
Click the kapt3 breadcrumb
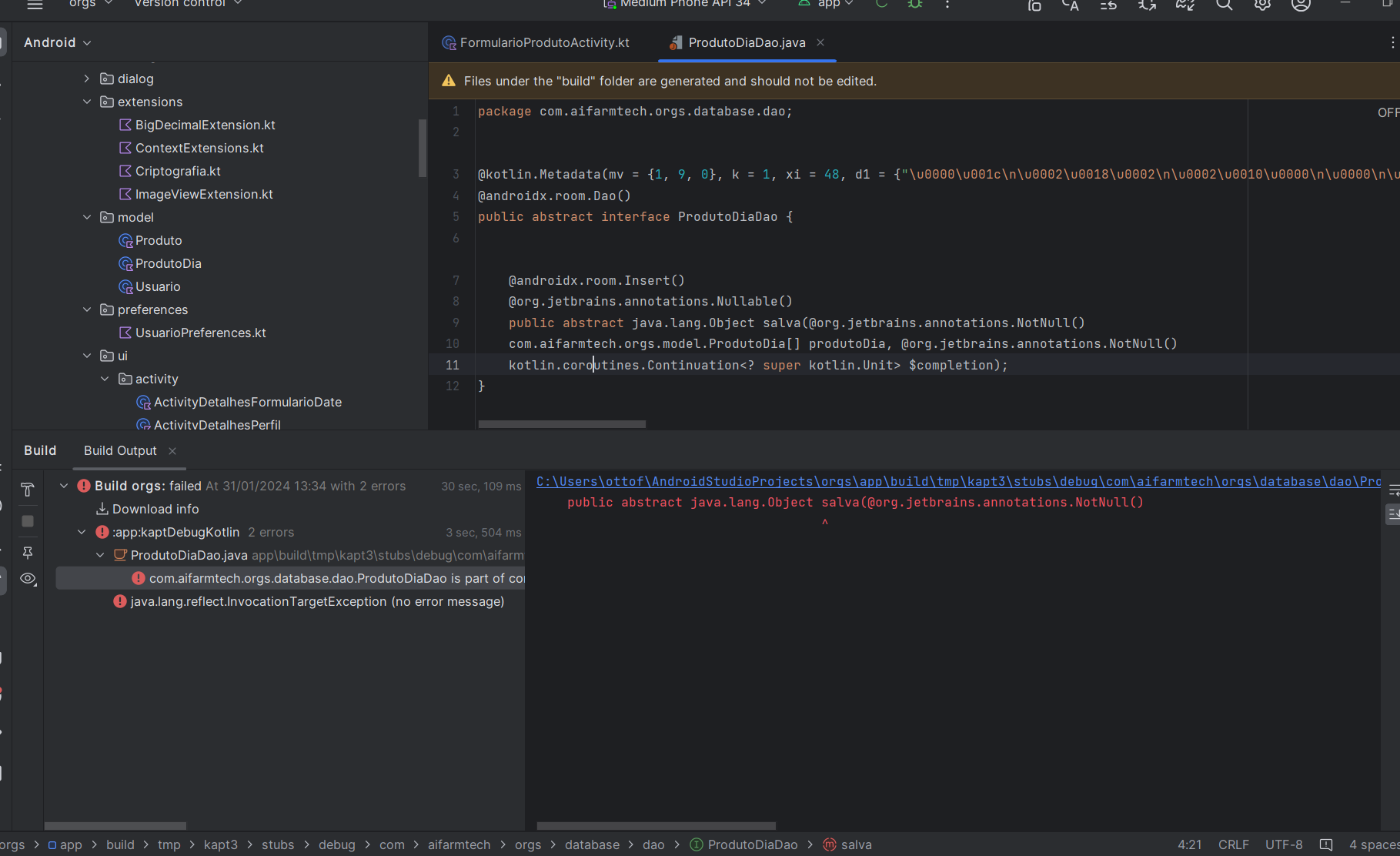(220, 844)
